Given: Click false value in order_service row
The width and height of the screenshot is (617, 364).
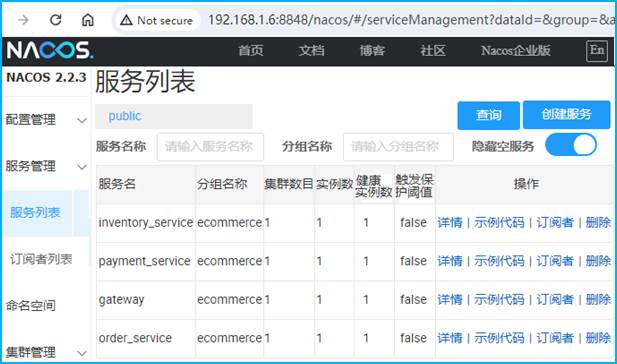Looking at the screenshot, I should tap(414, 338).
